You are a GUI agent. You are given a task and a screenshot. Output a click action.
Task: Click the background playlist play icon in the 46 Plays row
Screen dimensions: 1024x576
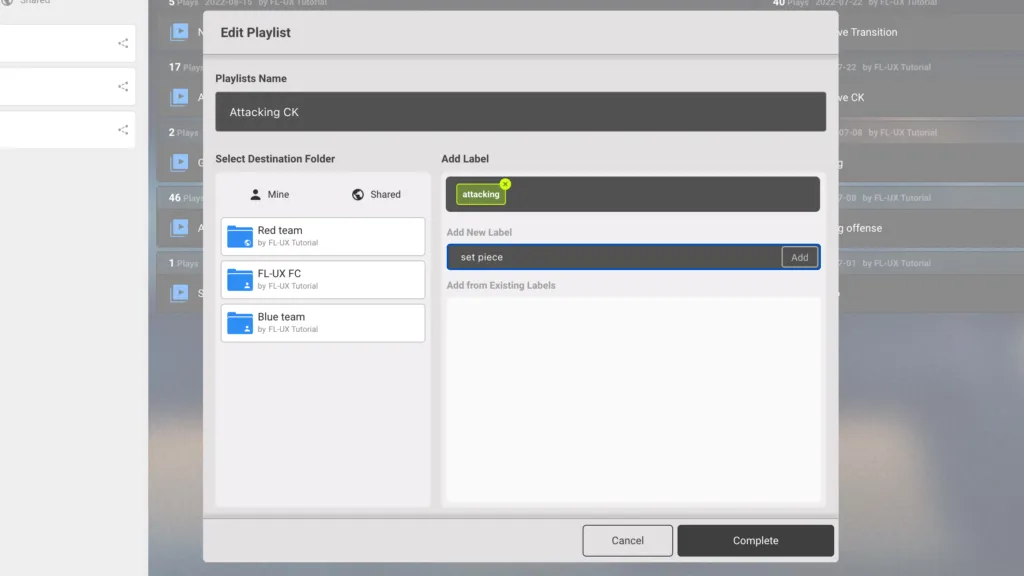pyautogui.click(x=180, y=227)
